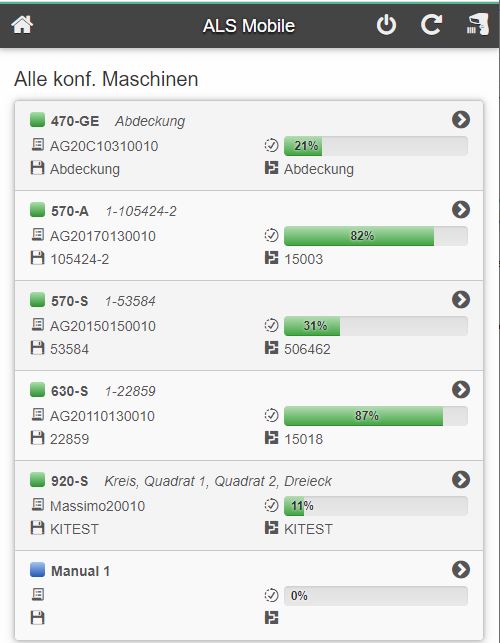Click the green status indicator of 470-GE

click(37, 120)
